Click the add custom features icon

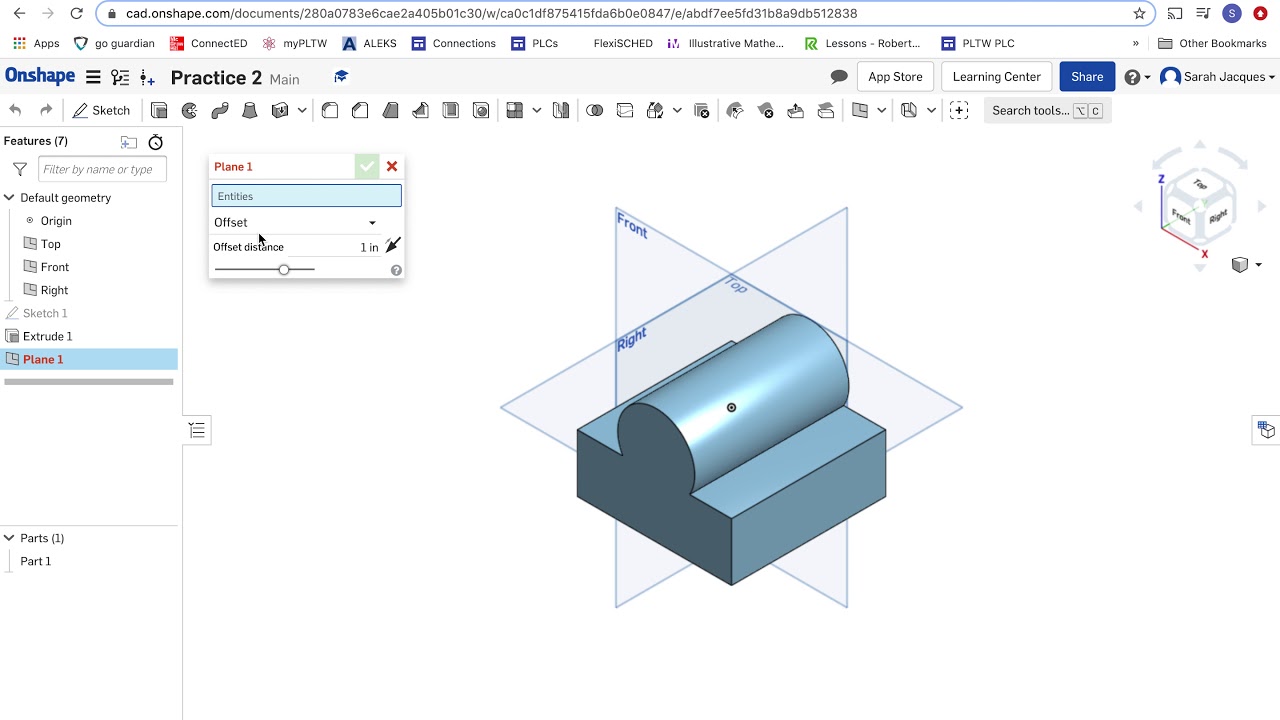click(x=959, y=111)
